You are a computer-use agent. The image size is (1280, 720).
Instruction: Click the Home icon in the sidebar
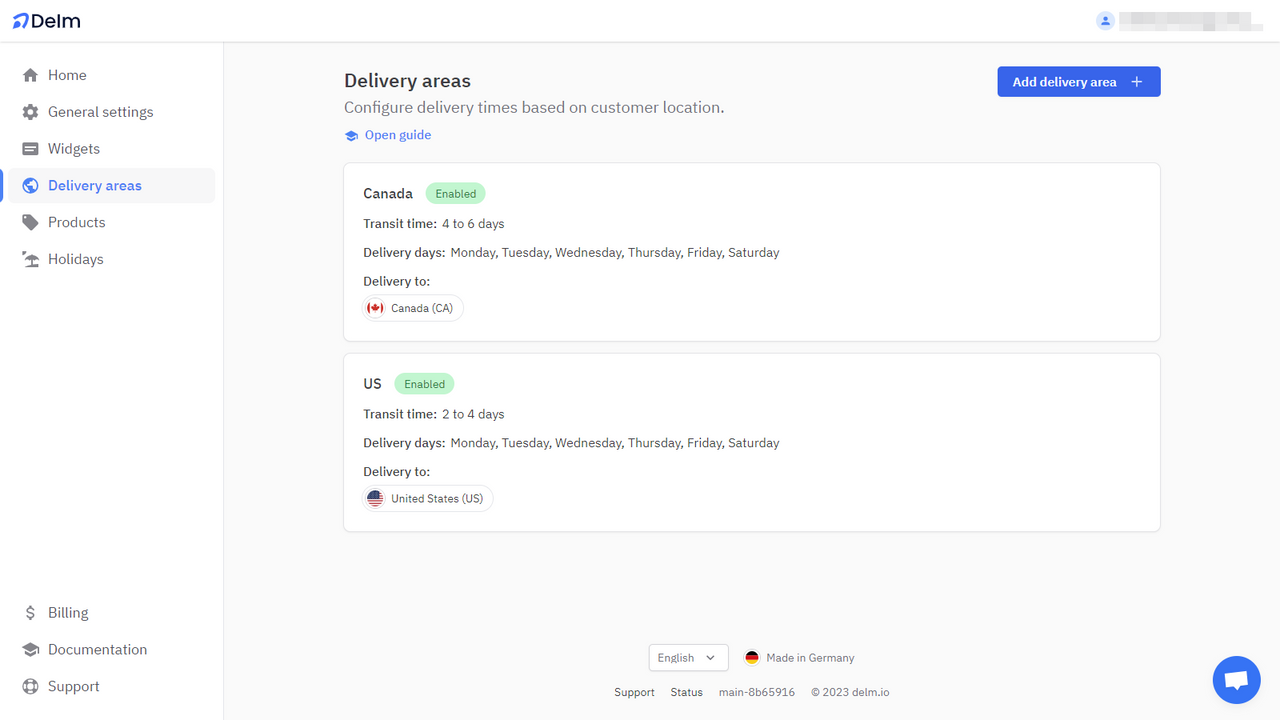(31, 74)
